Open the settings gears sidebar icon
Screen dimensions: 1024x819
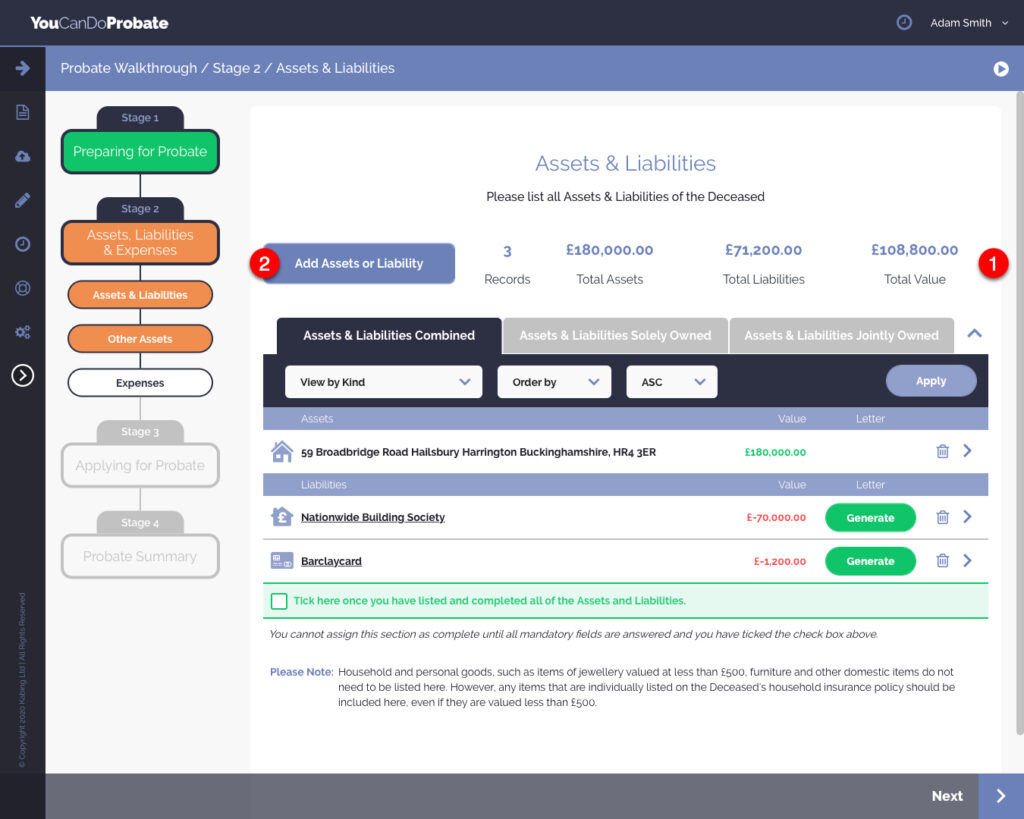(22, 332)
